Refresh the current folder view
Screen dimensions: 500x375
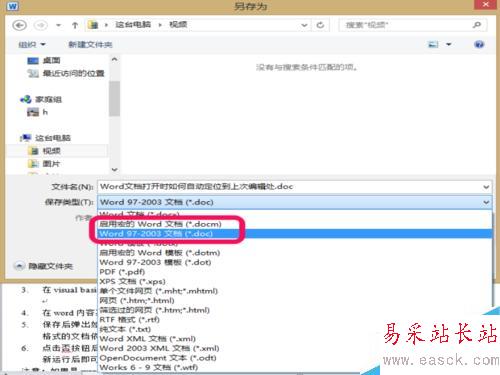point(320,25)
